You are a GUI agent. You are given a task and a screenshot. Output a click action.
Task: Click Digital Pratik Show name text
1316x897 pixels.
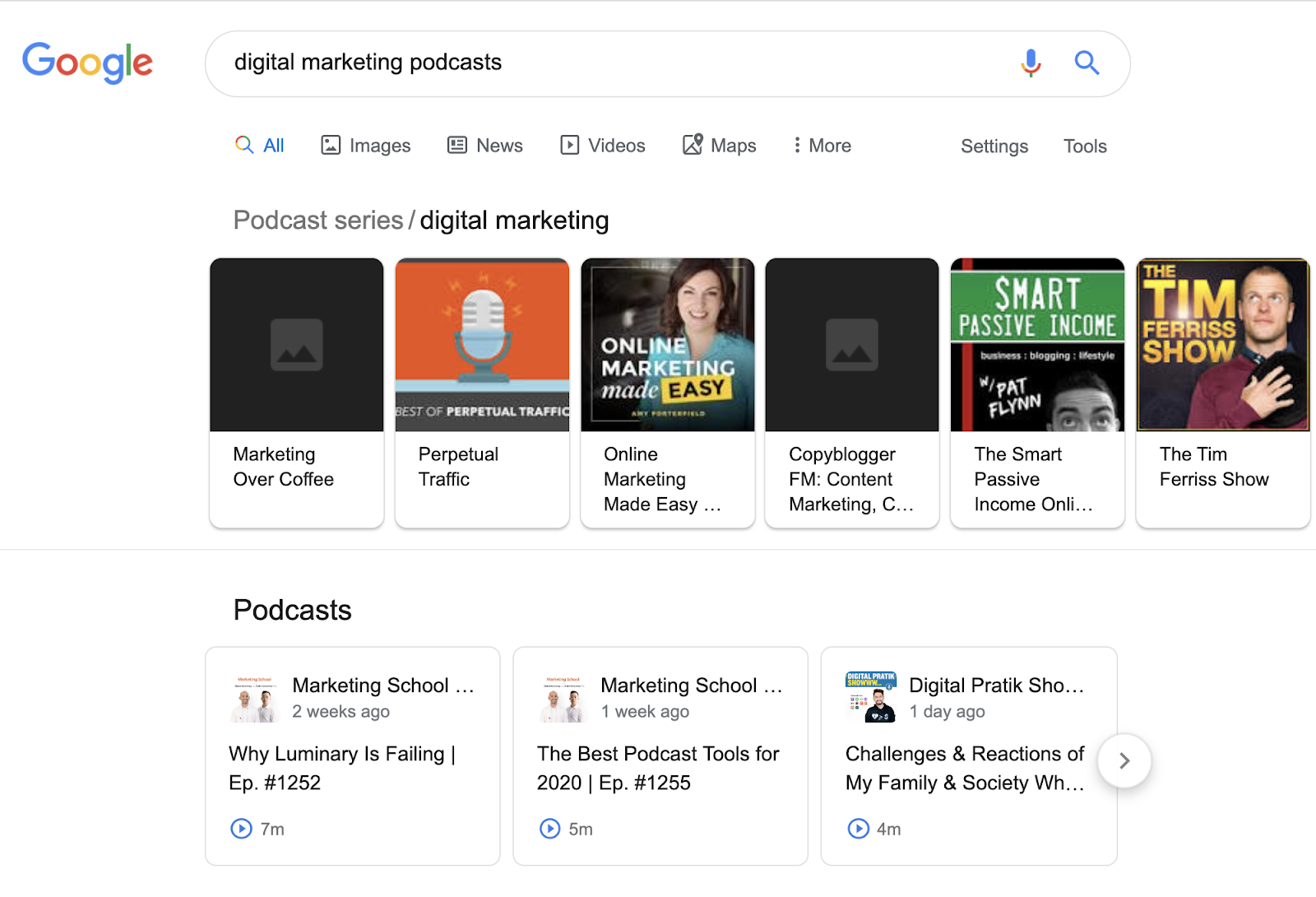click(997, 686)
